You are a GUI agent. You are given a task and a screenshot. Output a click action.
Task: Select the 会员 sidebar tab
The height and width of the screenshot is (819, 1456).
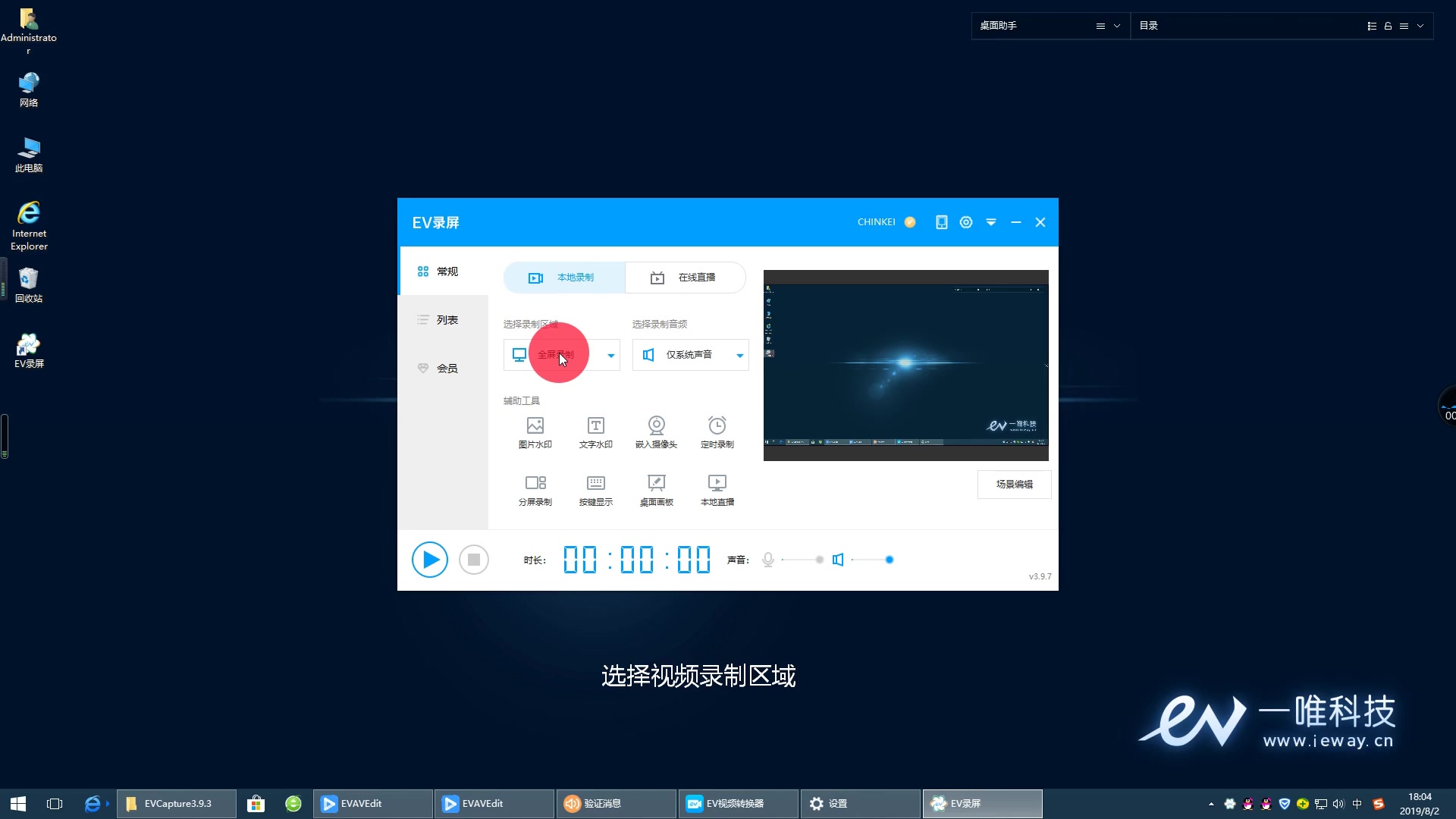pyautogui.click(x=444, y=369)
